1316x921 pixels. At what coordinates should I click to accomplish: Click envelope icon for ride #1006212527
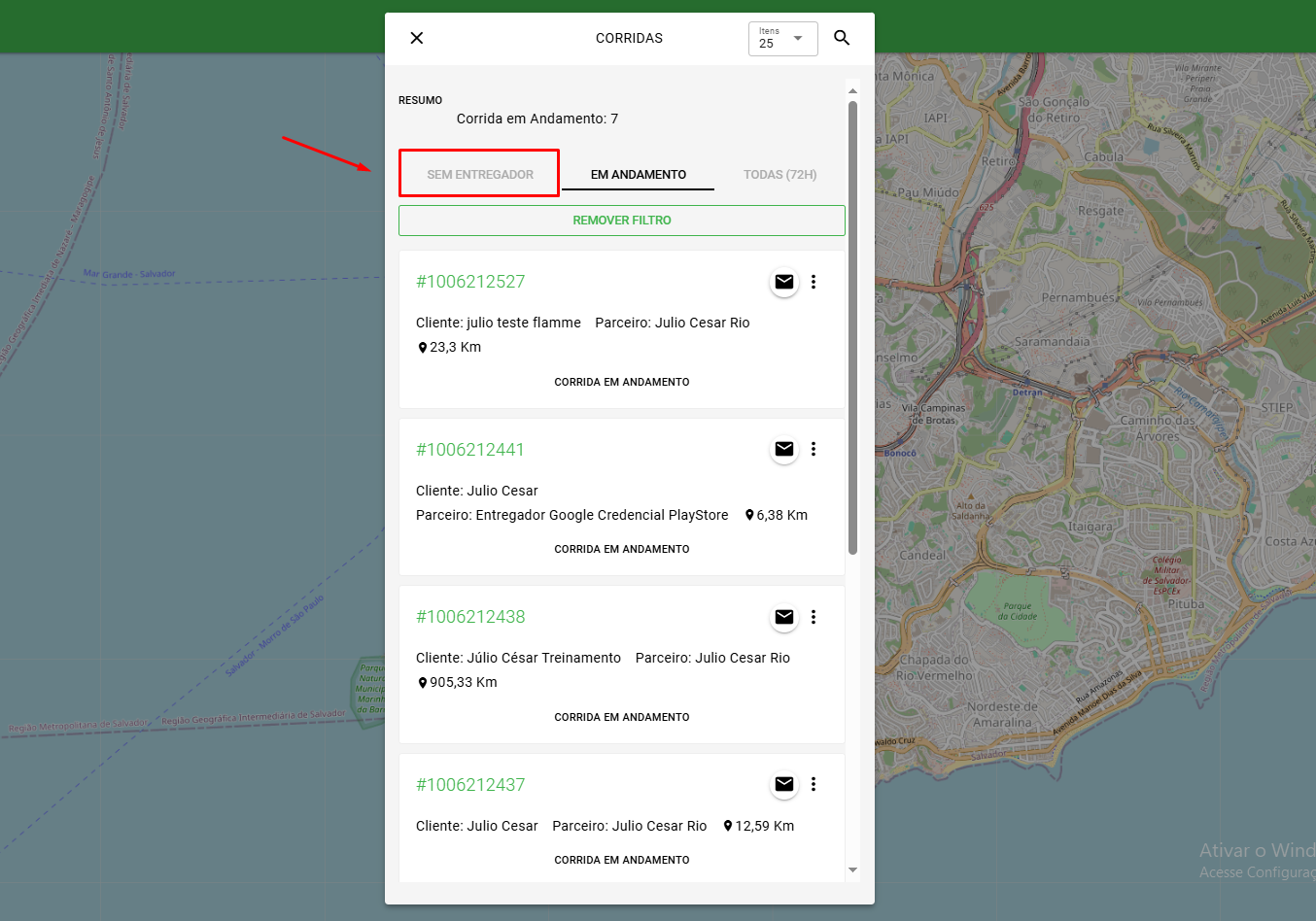point(784,282)
